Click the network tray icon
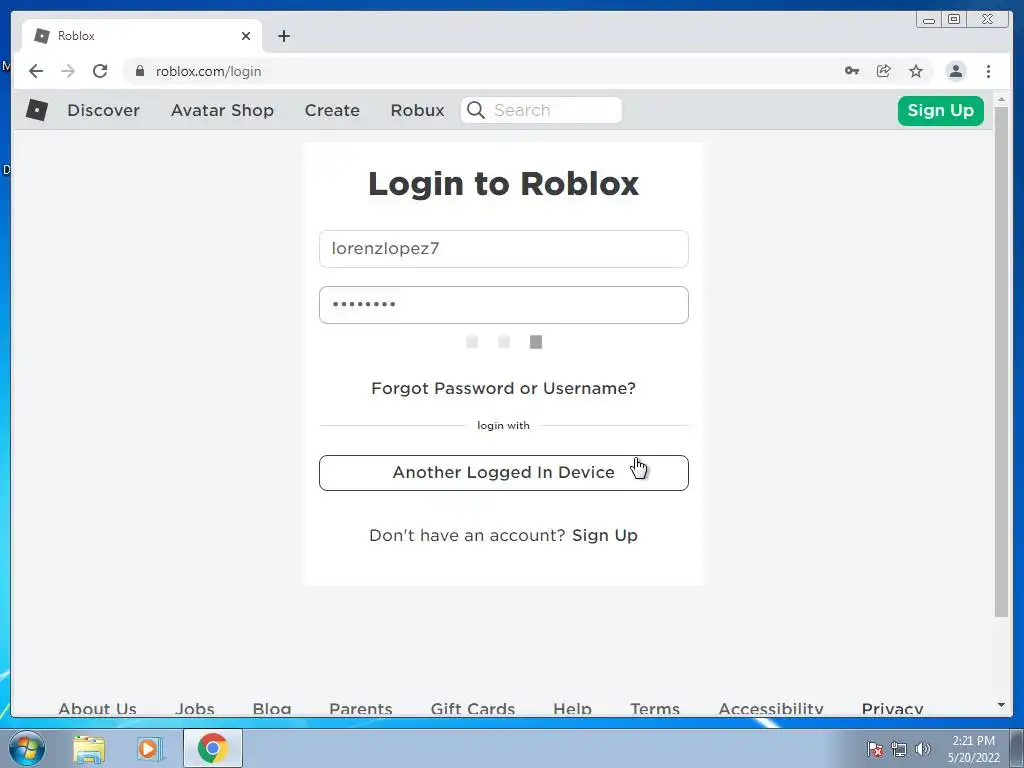The image size is (1024, 768). [899, 749]
